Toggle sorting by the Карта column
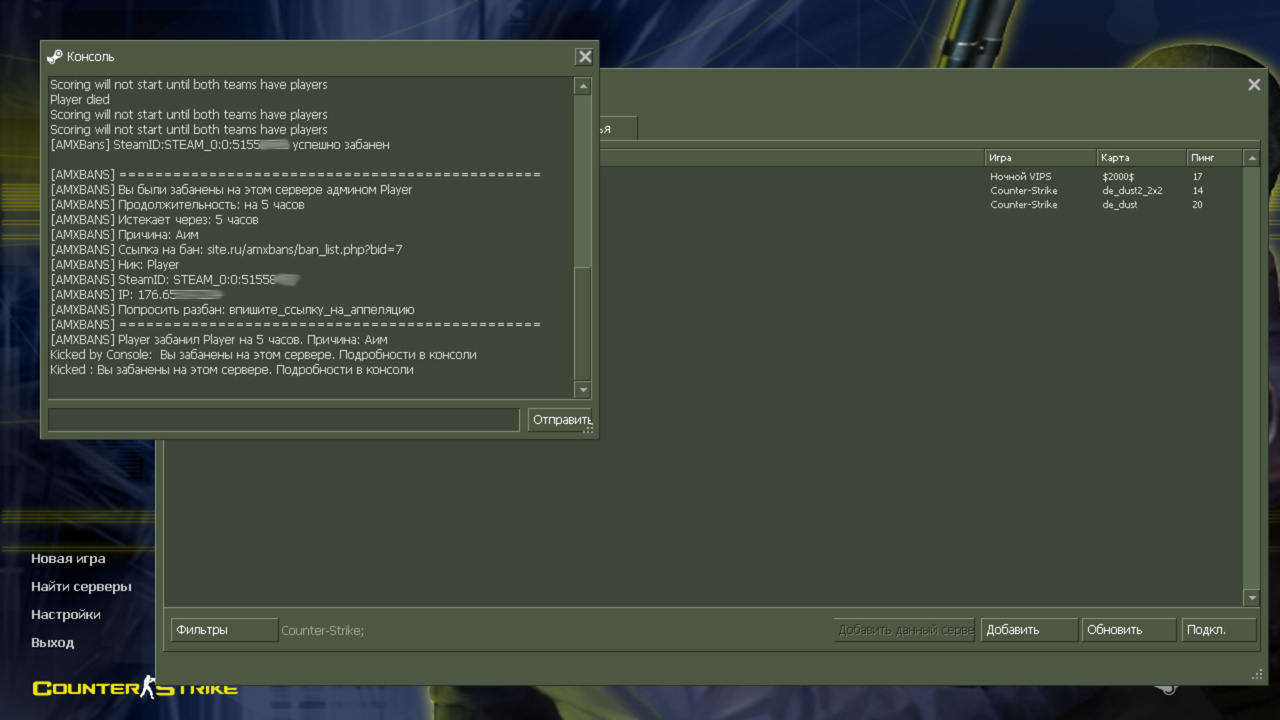This screenshot has height=720, width=1280. (1140, 157)
